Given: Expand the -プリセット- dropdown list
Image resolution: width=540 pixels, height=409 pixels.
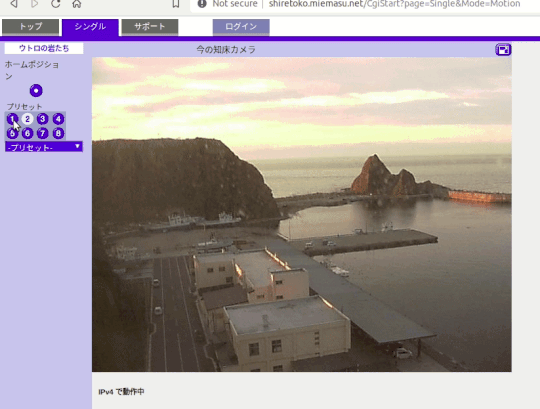Looking at the screenshot, I should (44, 147).
